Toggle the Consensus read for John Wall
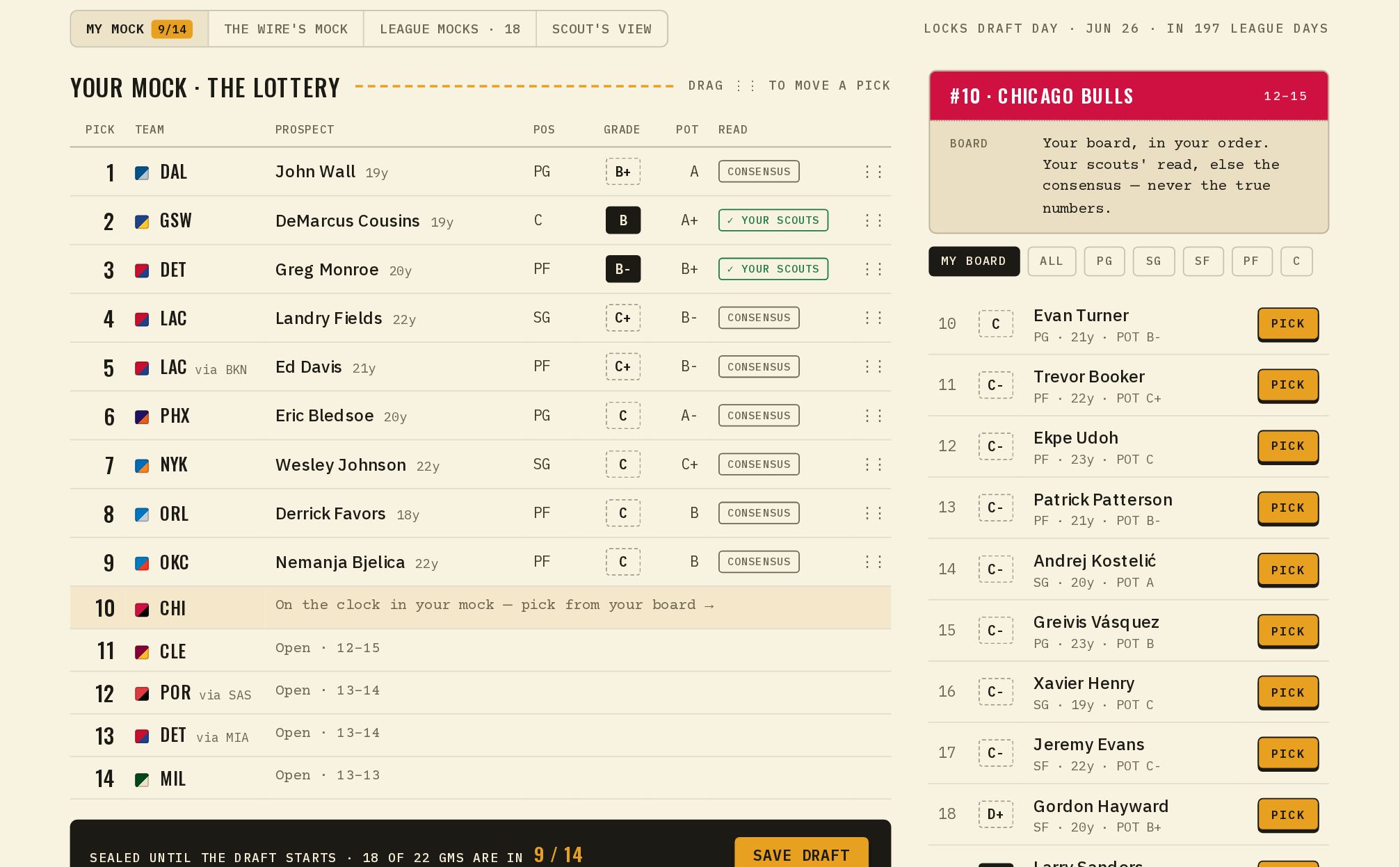 (x=759, y=172)
